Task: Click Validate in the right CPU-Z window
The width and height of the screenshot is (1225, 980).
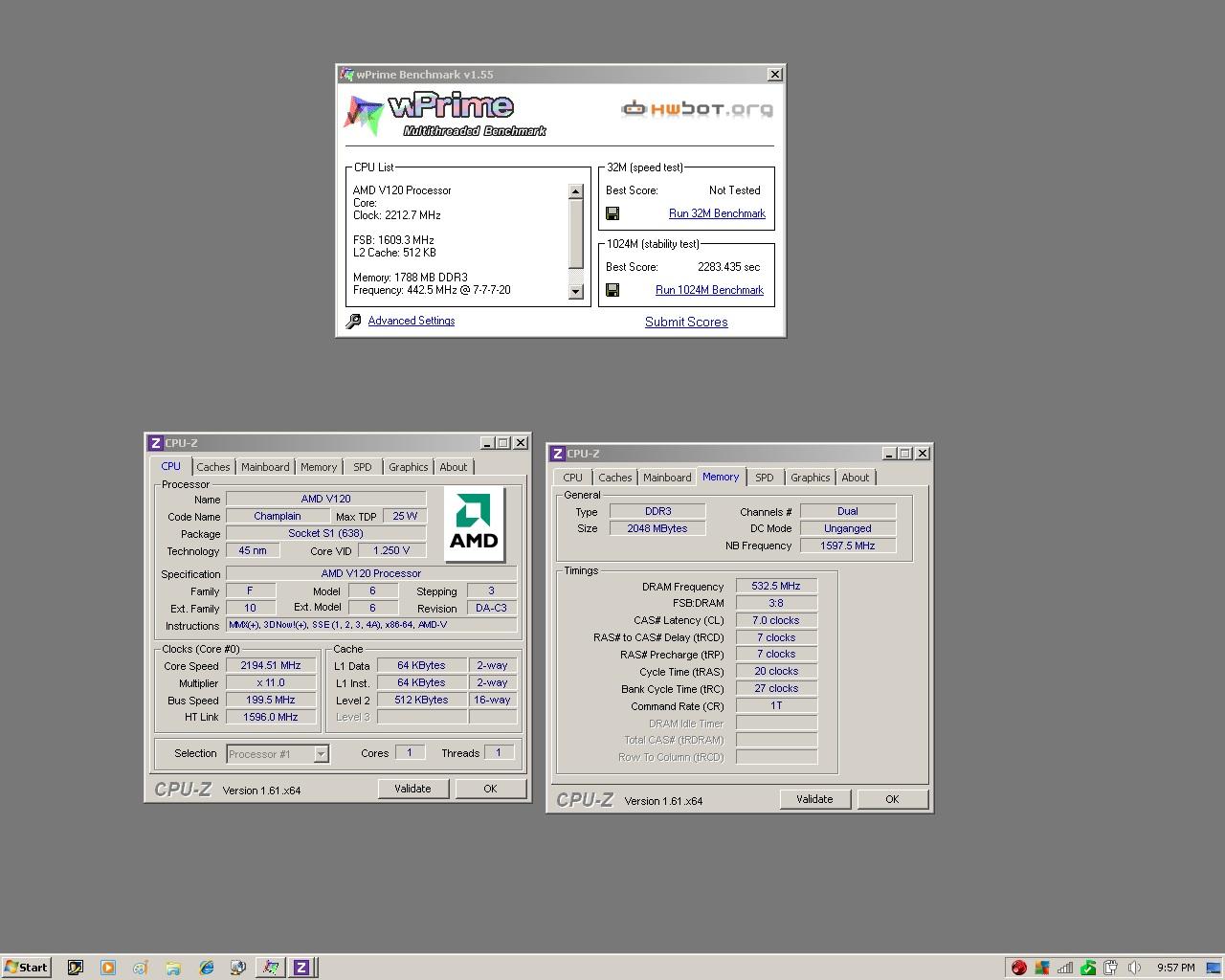Action: pyautogui.click(x=814, y=799)
